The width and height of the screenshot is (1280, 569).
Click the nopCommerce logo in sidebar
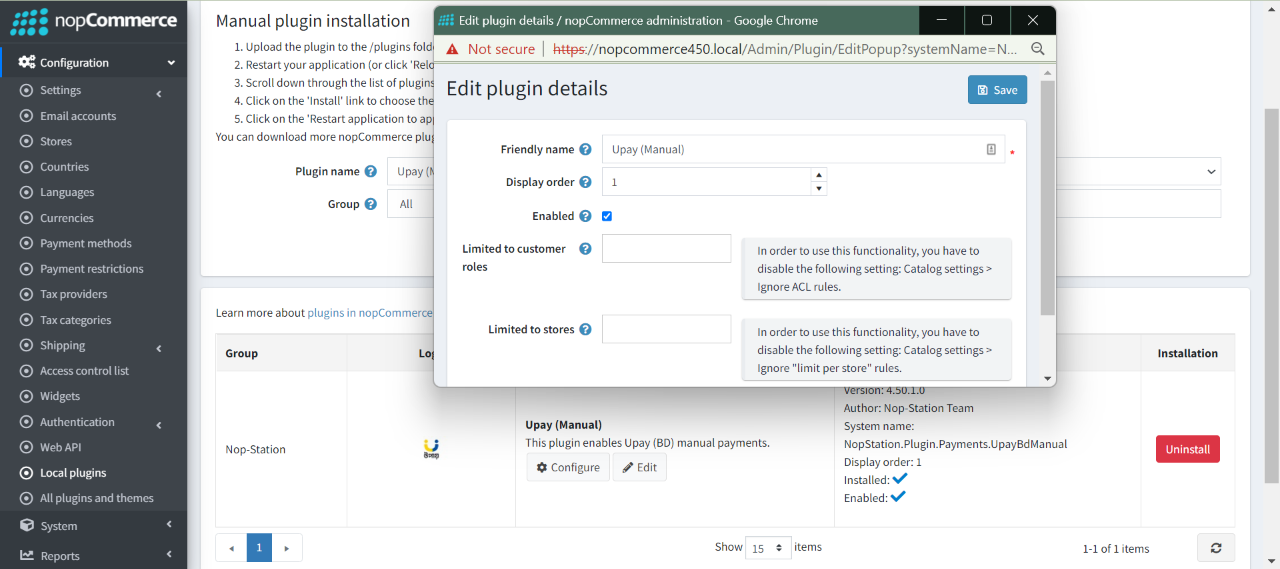tap(93, 21)
